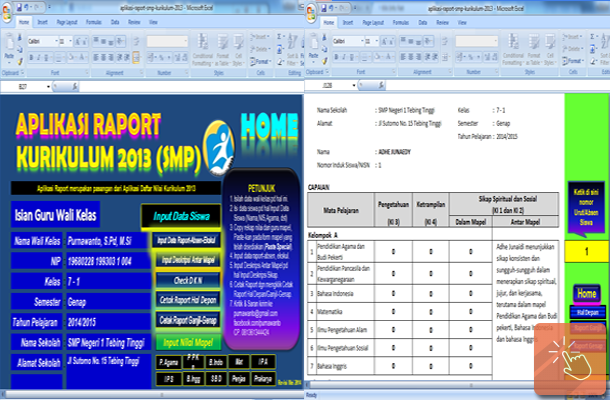This screenshot has width=610, height=400.
Task: Click left window horizontal scrollbar
Action: [152, 395]
